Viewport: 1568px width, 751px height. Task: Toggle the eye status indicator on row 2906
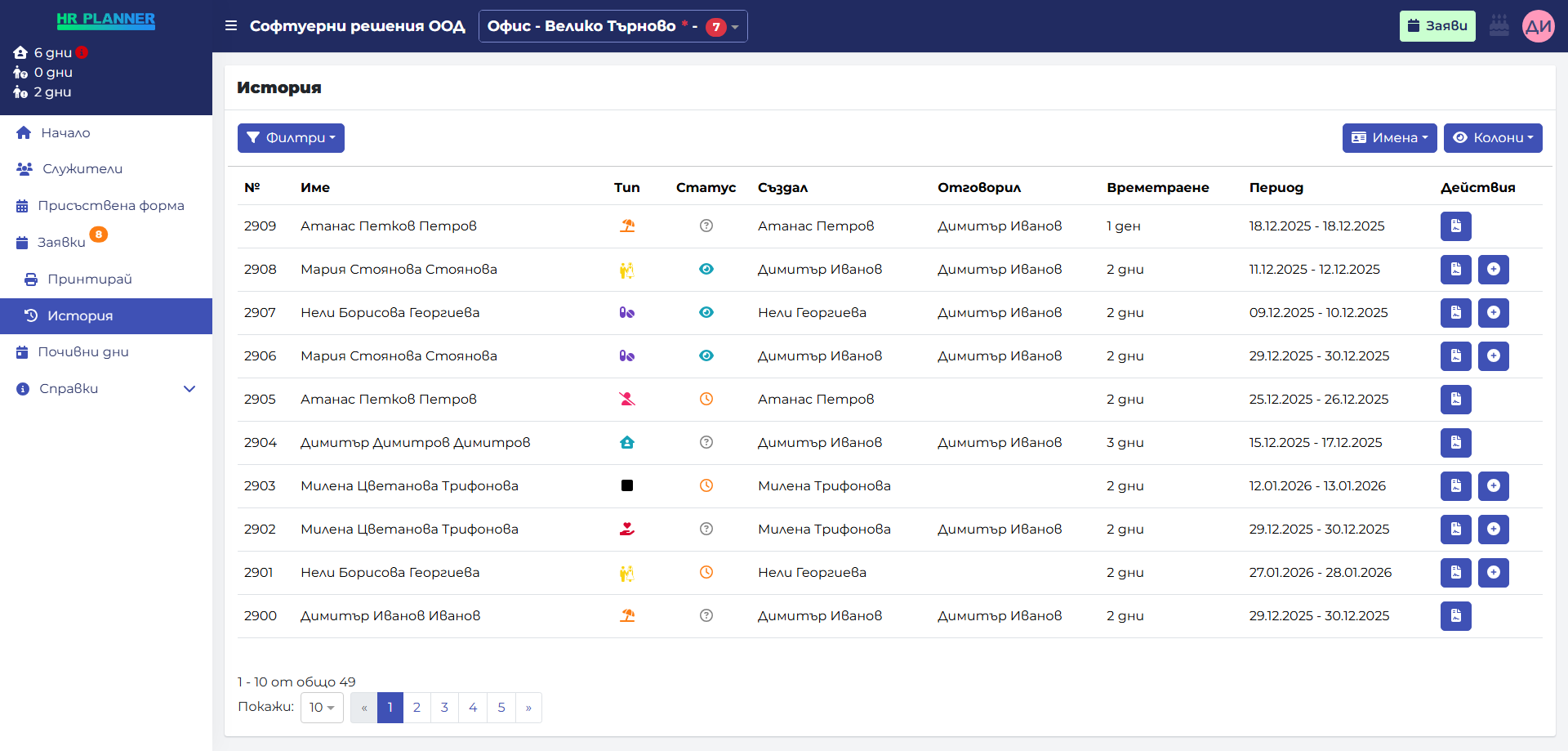pyautogui.click(x=706, y=355)
